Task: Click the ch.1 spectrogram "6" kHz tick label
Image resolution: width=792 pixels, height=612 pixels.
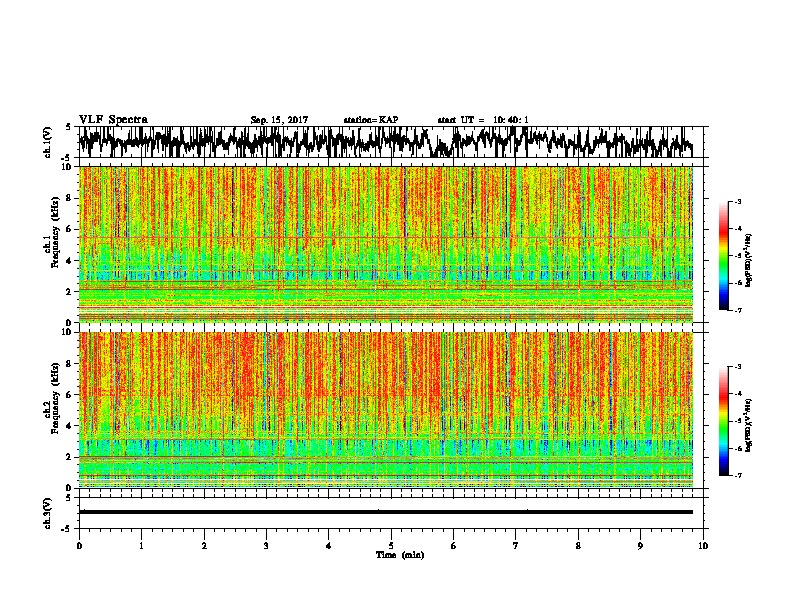Action: tap(70, 229)
